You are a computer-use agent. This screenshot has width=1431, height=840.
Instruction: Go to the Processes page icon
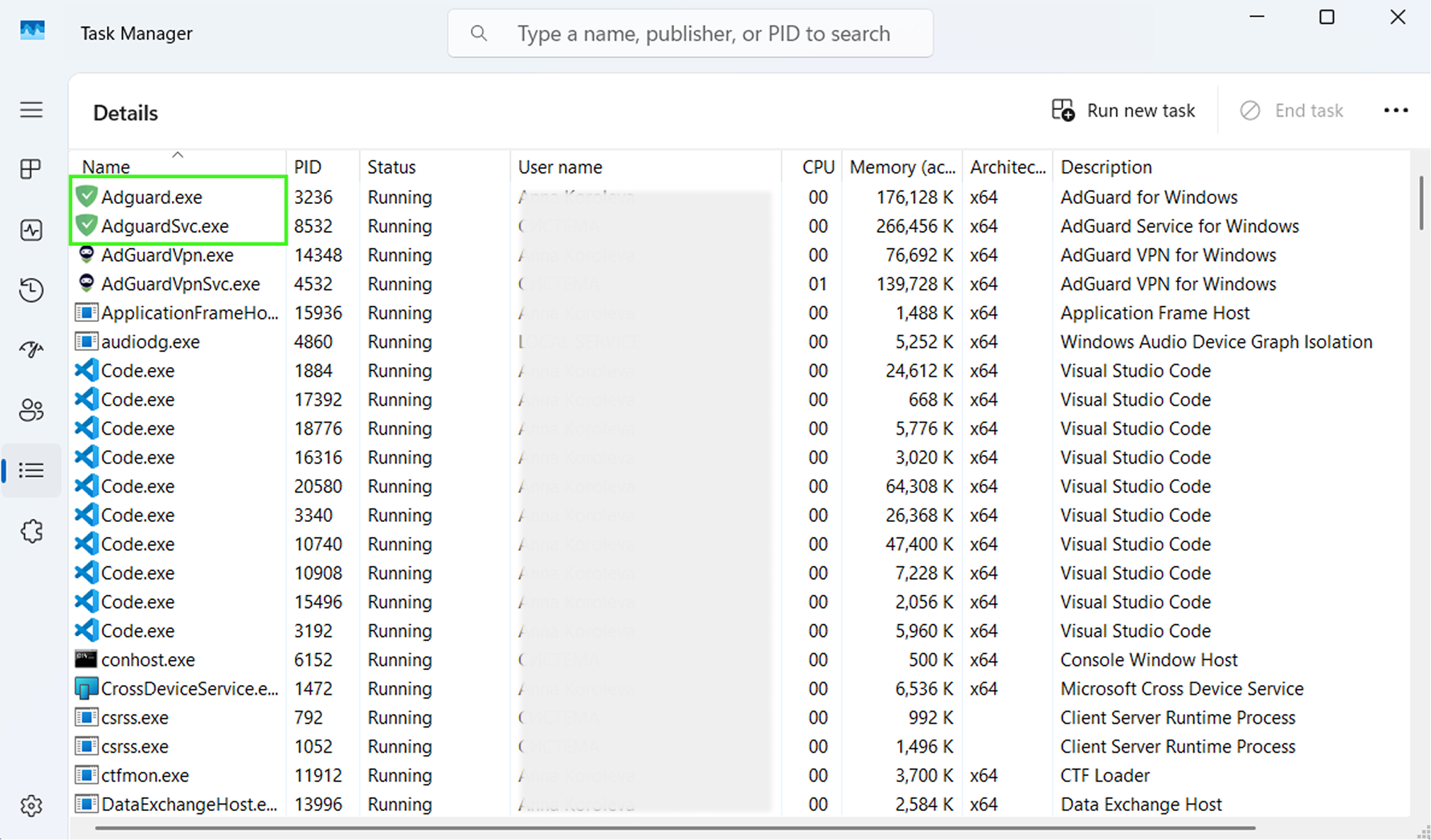[31, 169]
